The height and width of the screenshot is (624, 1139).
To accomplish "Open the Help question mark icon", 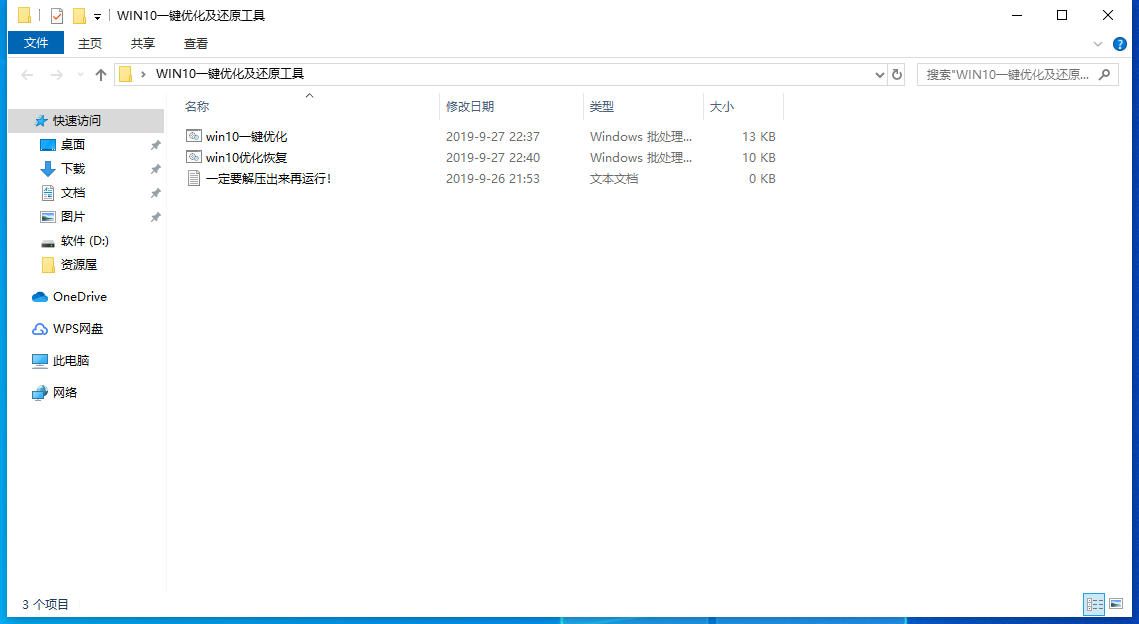I will (x=1119, y=44).
